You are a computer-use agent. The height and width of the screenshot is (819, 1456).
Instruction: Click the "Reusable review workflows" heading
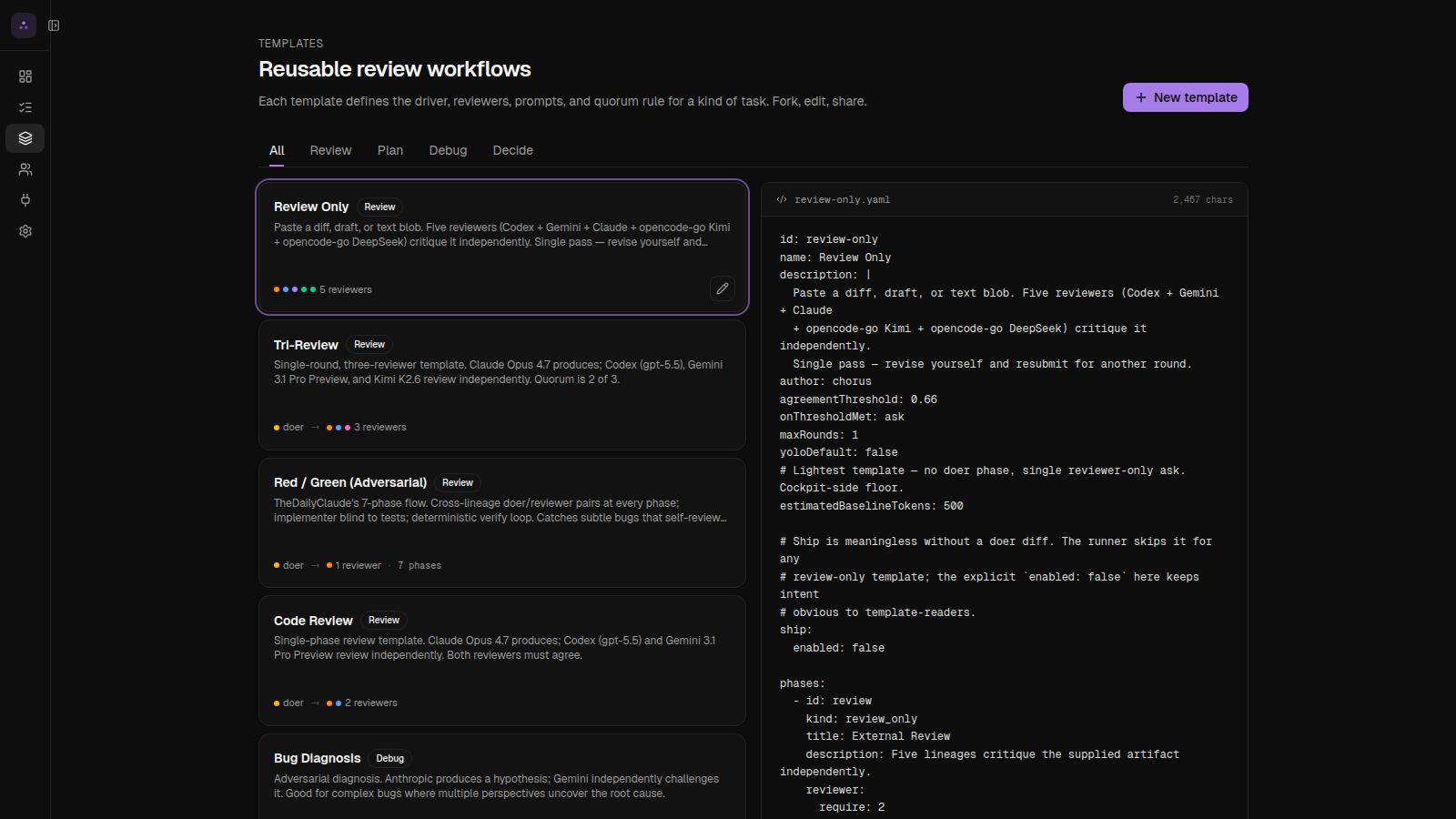[x=395, y=69]
